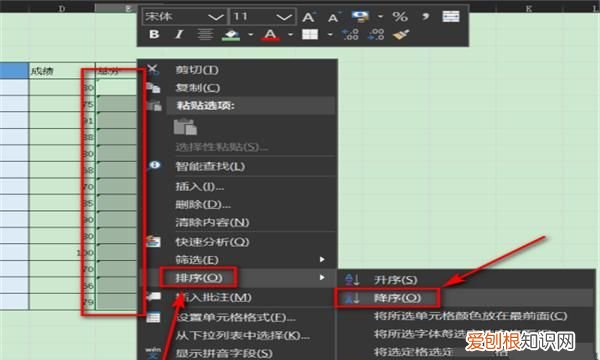
Task: Click the ascending A-Z sort icon
Action: tap(352, 280)
